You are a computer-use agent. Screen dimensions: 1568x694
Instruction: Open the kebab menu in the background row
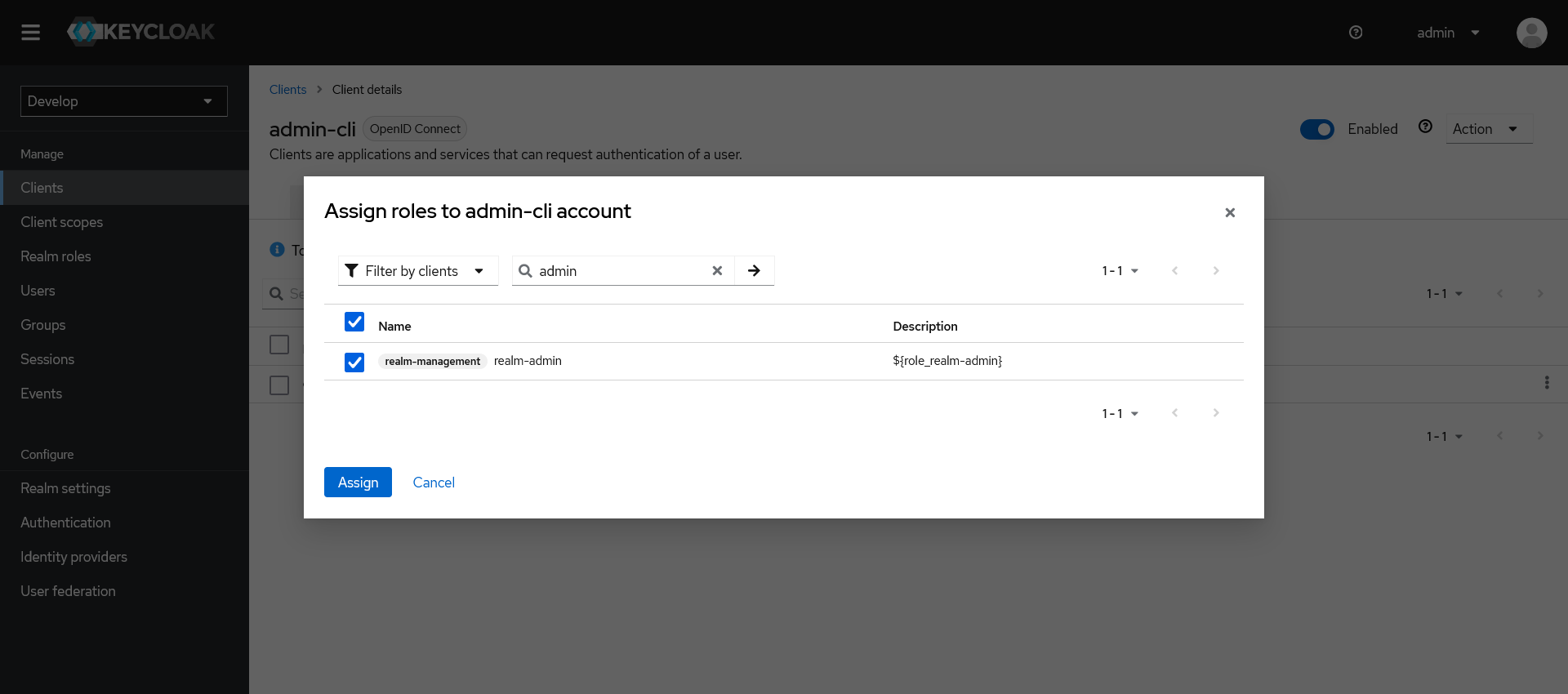click(1546, 382)
